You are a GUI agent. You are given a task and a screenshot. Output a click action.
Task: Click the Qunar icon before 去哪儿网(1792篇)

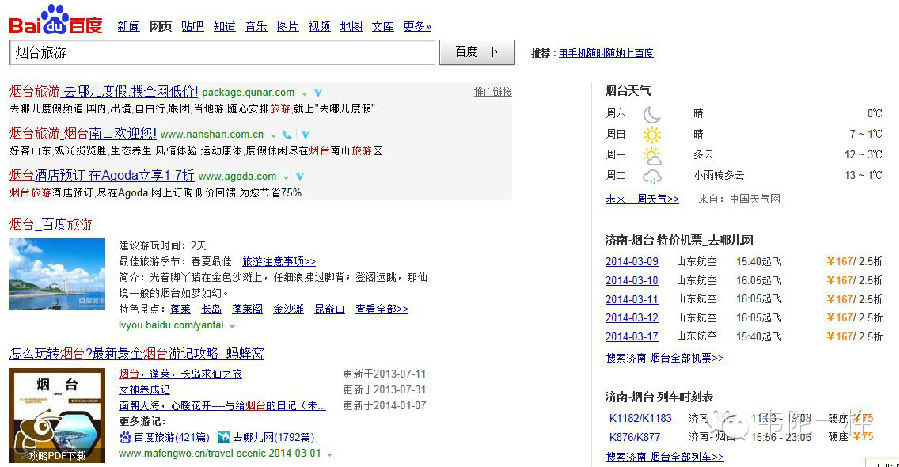tap(224, 437)
